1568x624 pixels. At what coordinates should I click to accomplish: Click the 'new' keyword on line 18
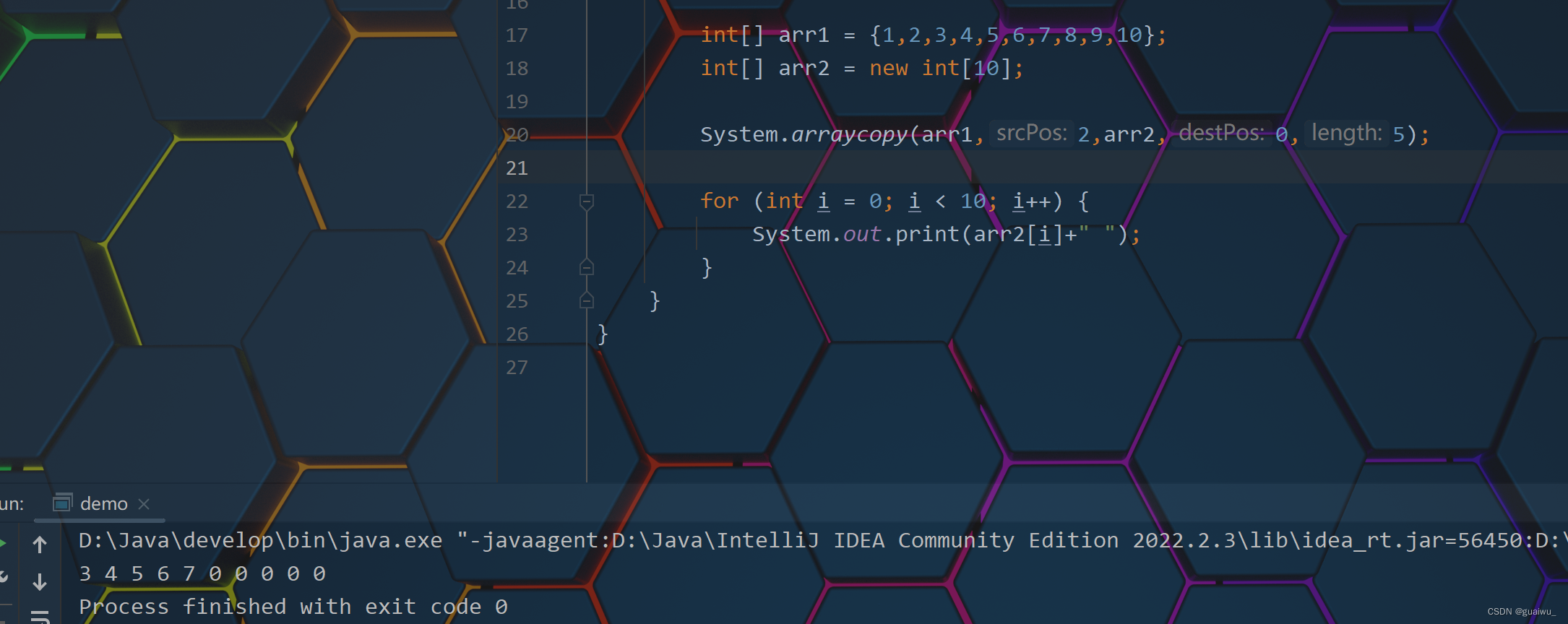pos(889,69)
